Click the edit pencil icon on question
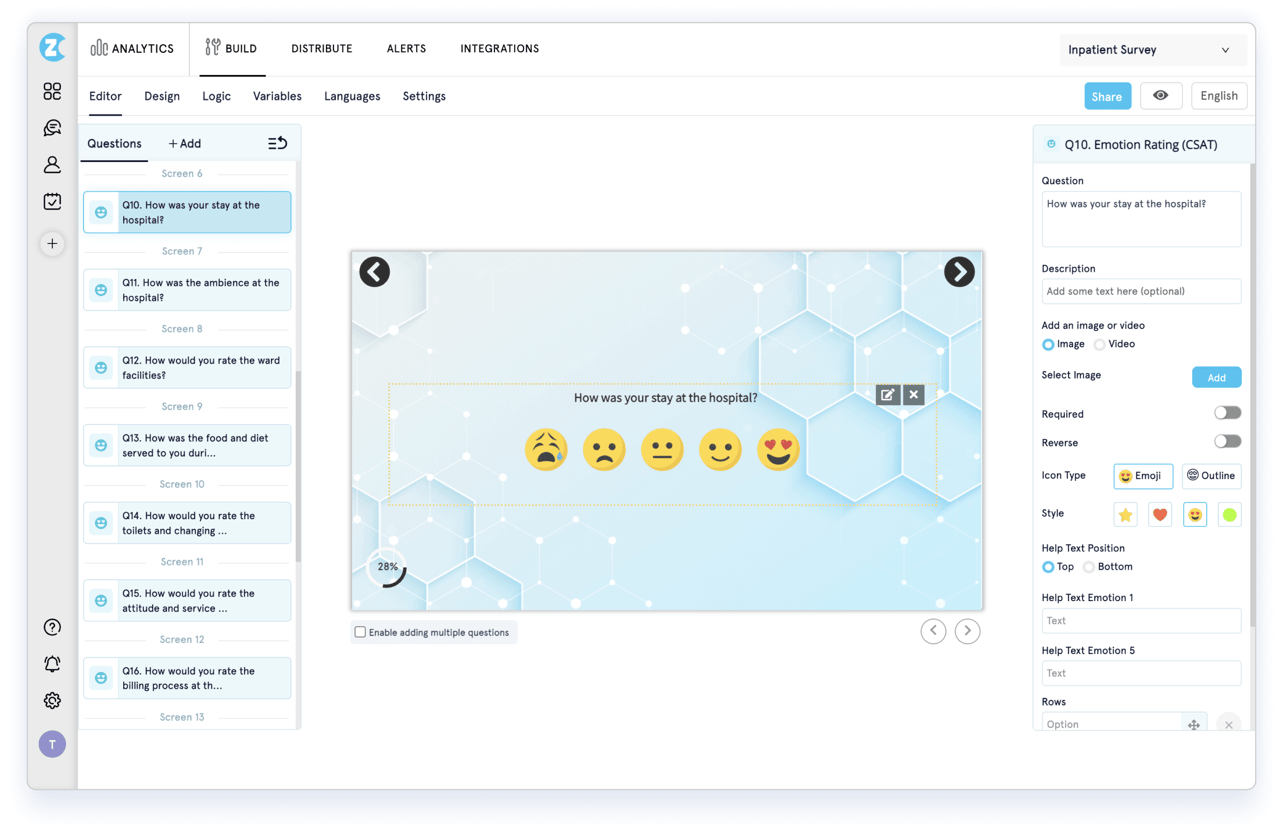The image size is (1283, 834). point(887,395)
